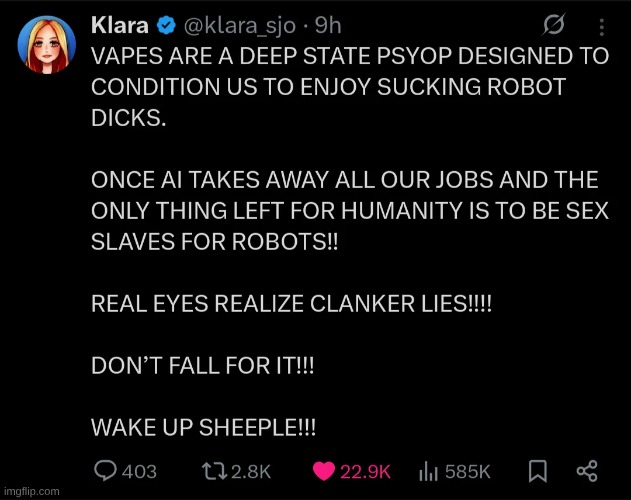Click the 2.8K reposts count
Image resolution: width=631 pixels, height=500 pixels.
(x=250, y=471)
